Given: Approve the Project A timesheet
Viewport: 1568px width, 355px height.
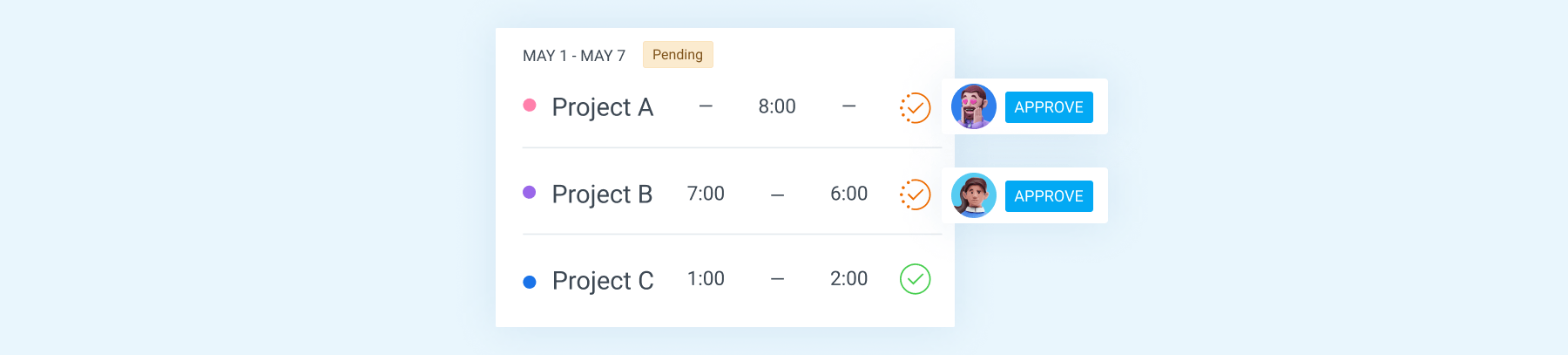Looking at the screenshot, I should point(1049,107).
